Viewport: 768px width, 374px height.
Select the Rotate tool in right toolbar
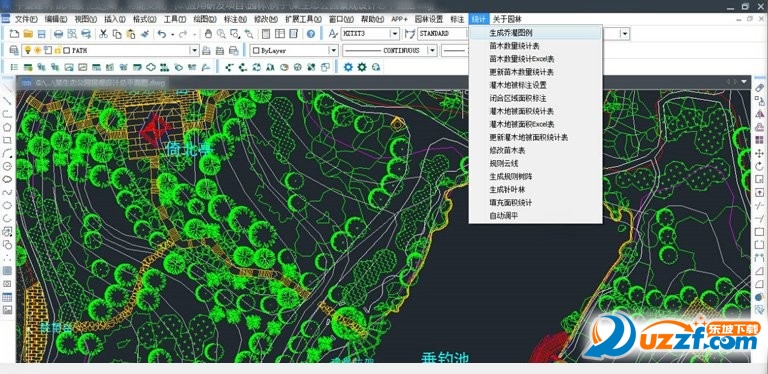[760, 166]
